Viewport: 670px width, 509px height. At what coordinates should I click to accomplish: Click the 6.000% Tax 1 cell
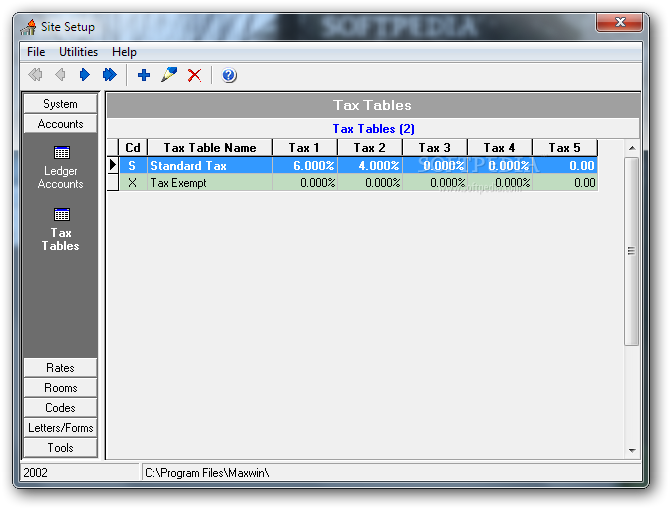pos(305,165)
